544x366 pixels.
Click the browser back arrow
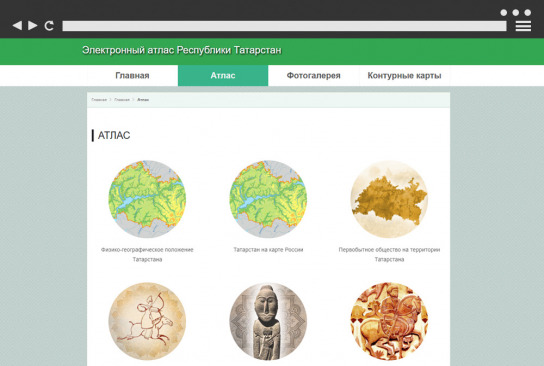pyautogui.click(x=17, y=25)
